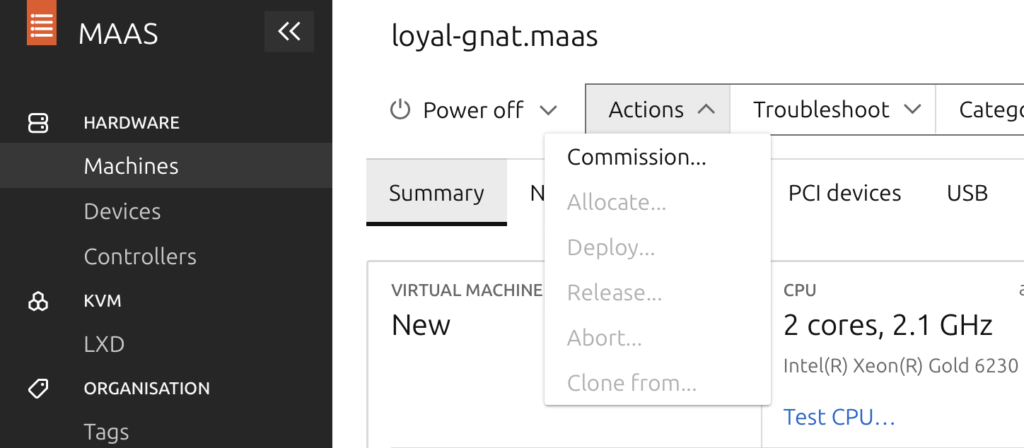
Task: Switch to the PCI devices tab
Action: [x=844, y=193]
